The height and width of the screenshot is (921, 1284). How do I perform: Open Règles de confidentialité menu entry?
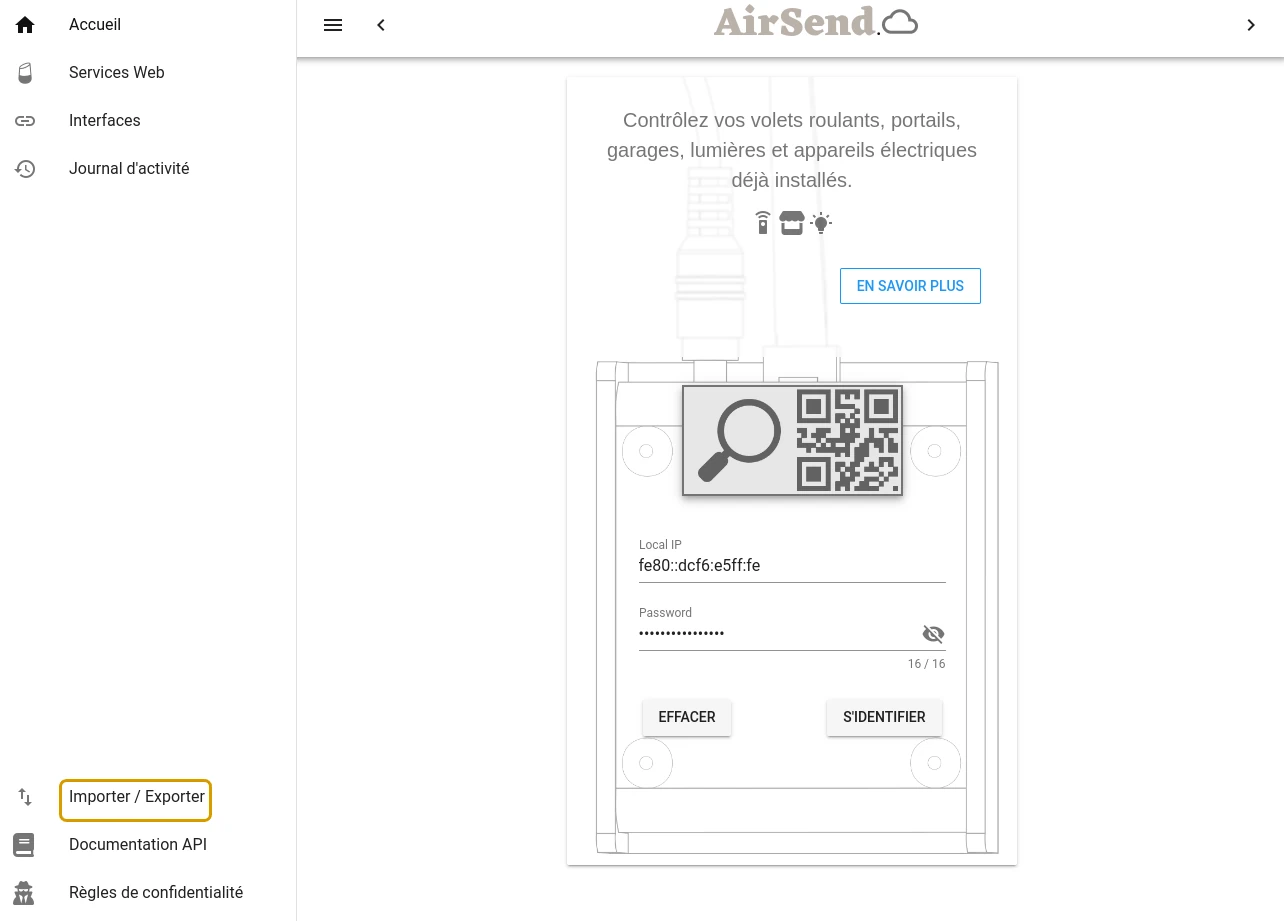(x=156, y=893)
